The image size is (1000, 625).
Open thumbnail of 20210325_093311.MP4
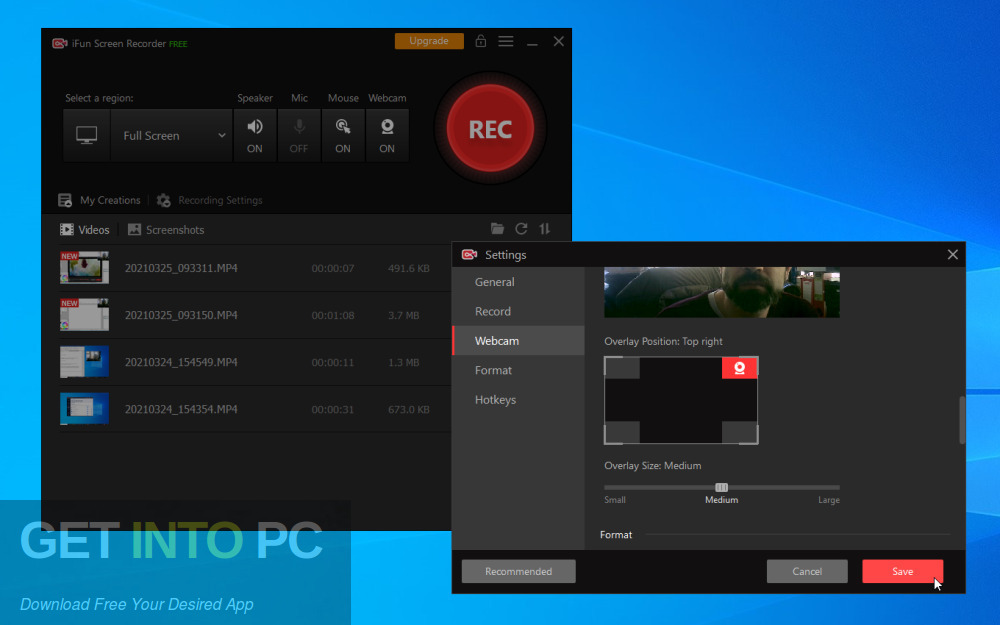coord(84,268)
